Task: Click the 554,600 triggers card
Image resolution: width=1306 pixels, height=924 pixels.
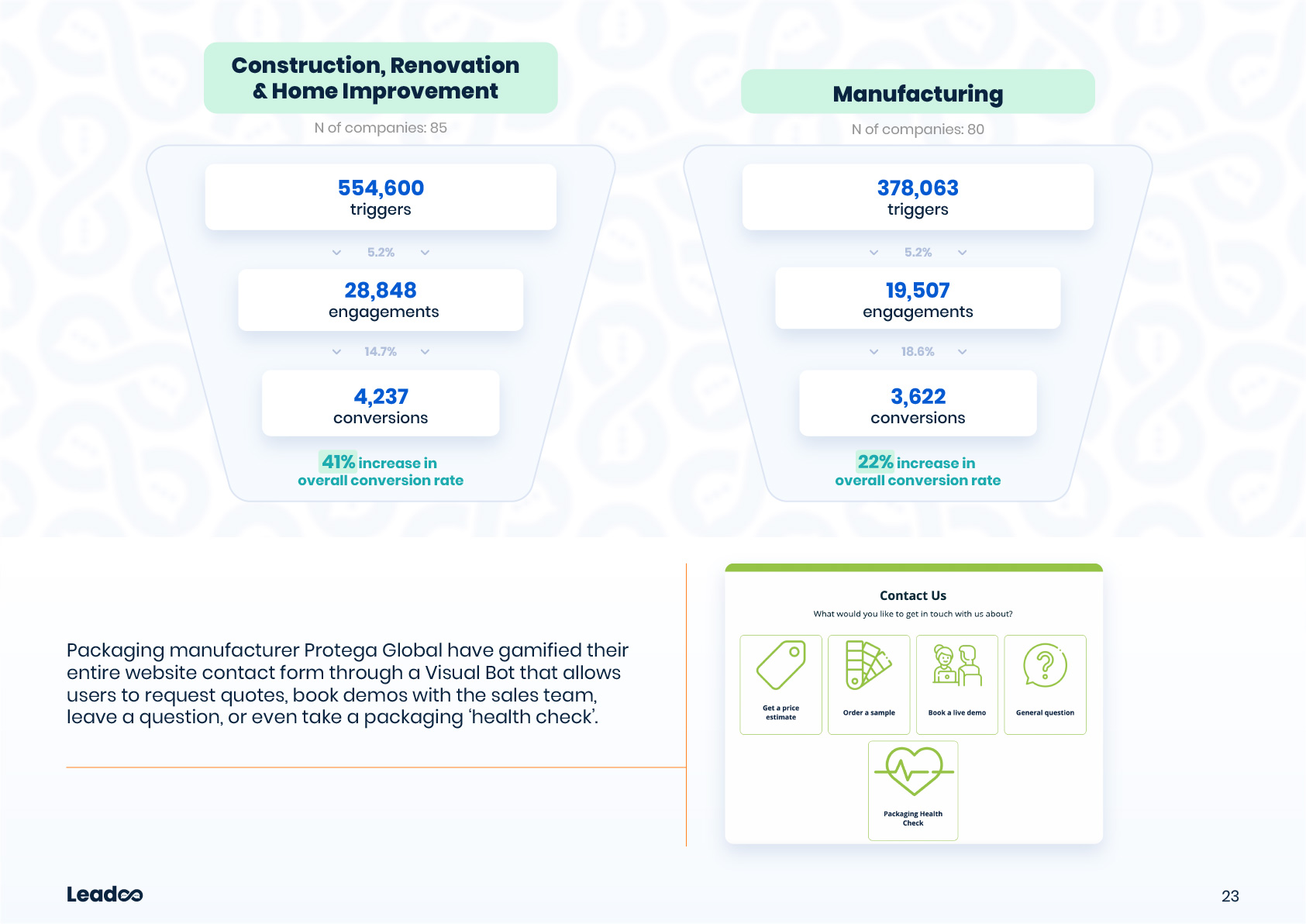Action: [381, 197]
